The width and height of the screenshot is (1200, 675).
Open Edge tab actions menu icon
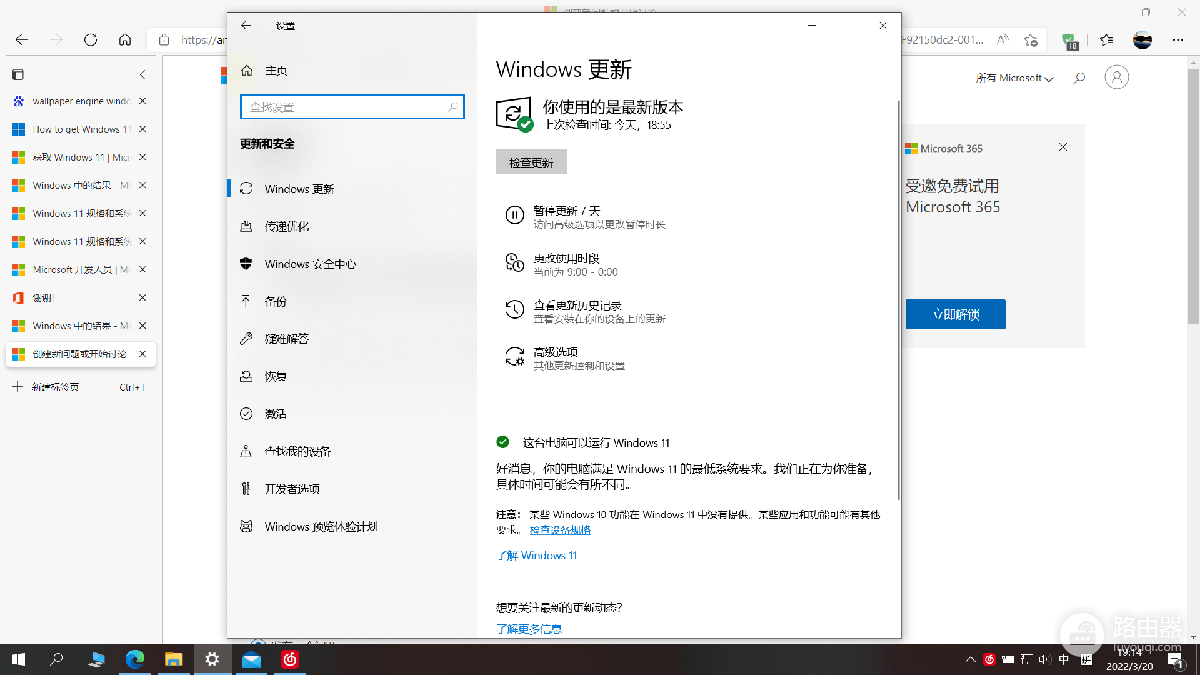(x=17, y=74)
